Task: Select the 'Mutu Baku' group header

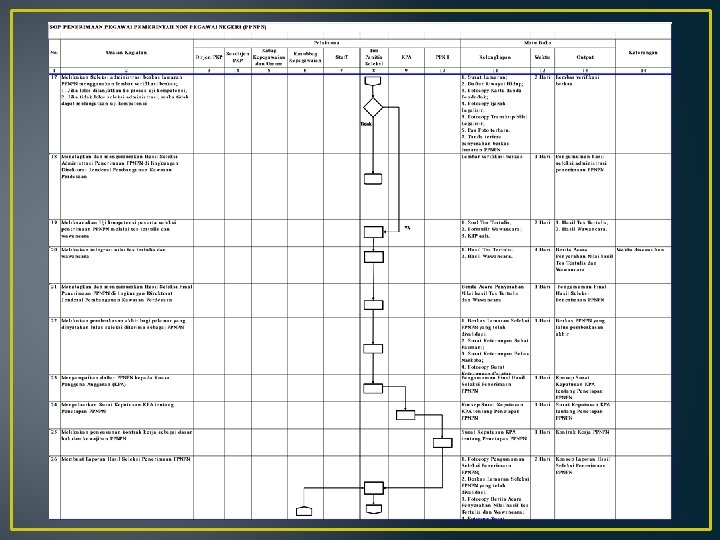Action: pyautogui.click(x=538, y=43)
